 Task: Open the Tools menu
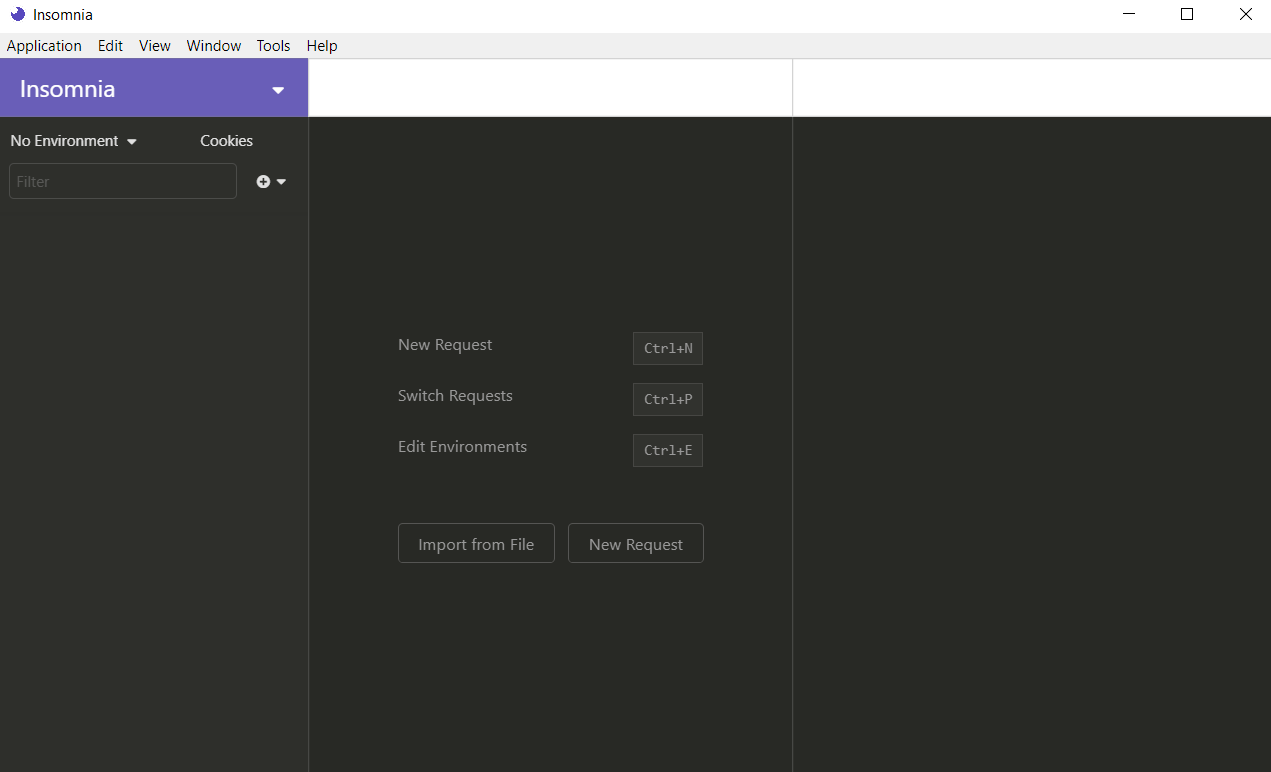click(x=273, y=46)
